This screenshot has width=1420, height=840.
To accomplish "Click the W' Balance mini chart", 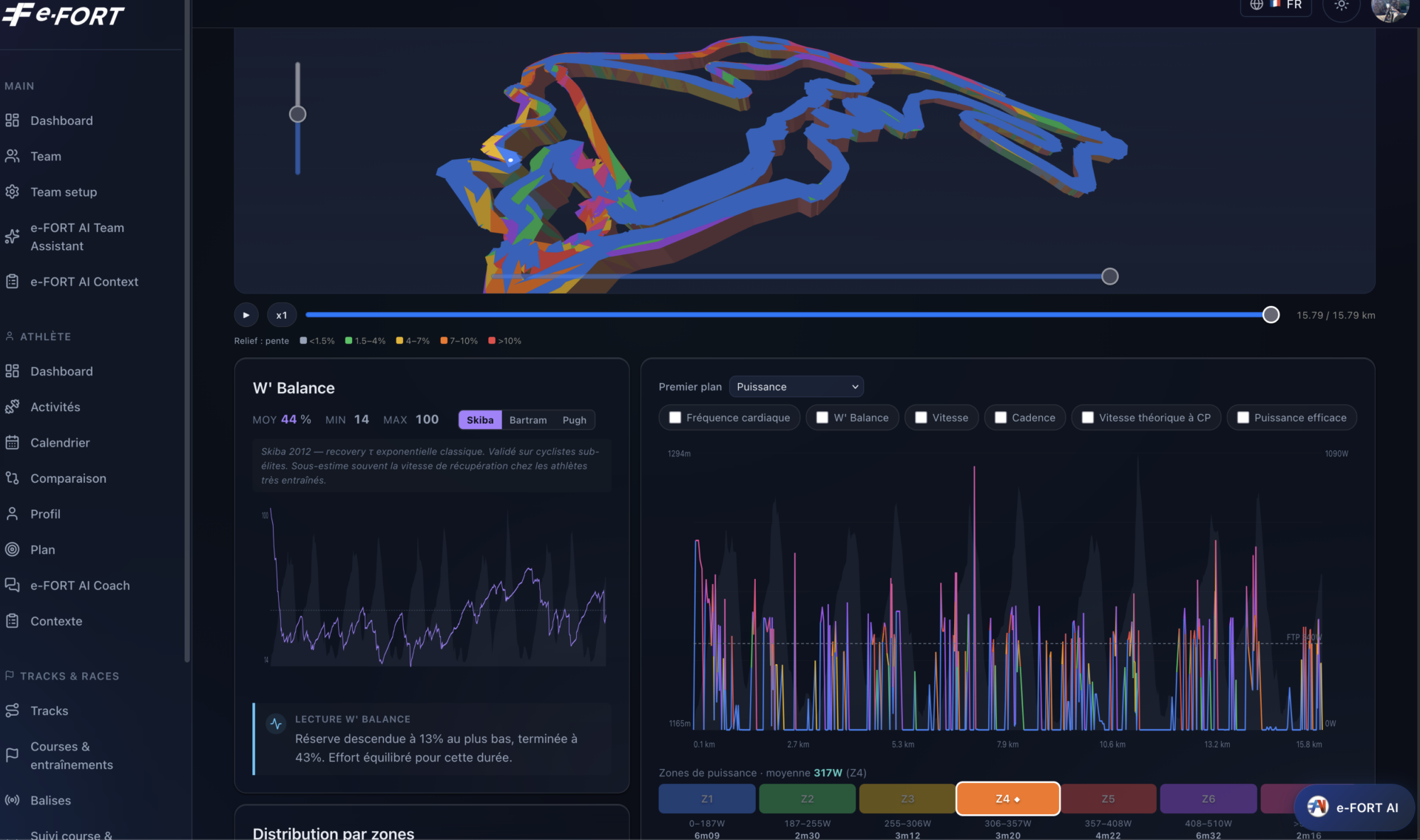I will tap(433, 586).
